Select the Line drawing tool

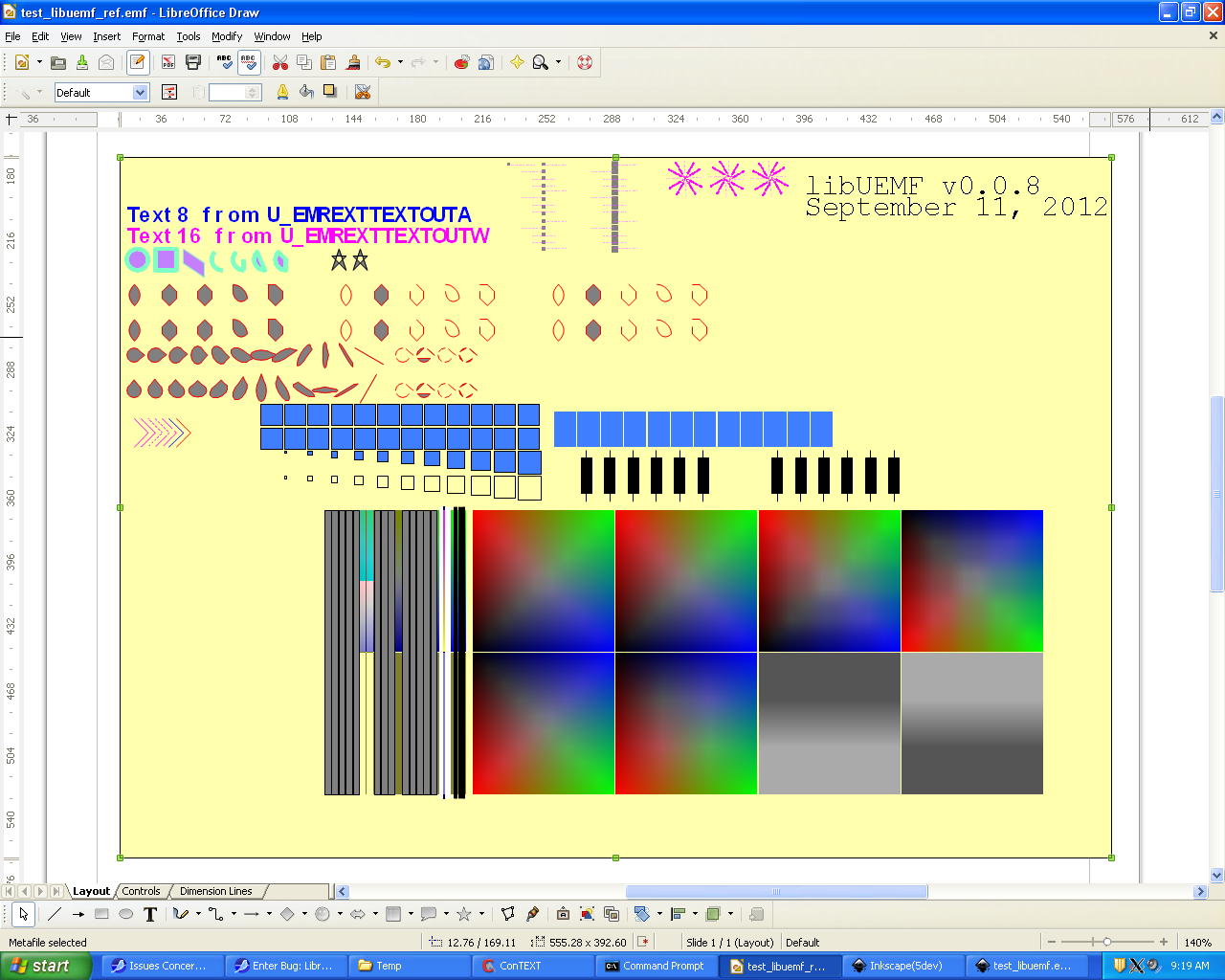click(55, 914)
